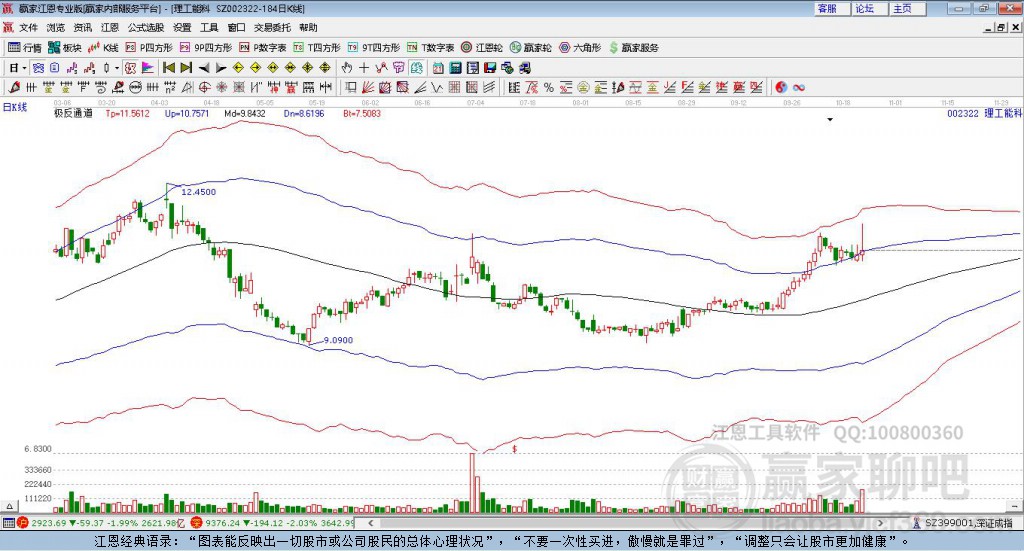Click the 002322 stock code label
1024x551 pixels.
tap(963, 114)
